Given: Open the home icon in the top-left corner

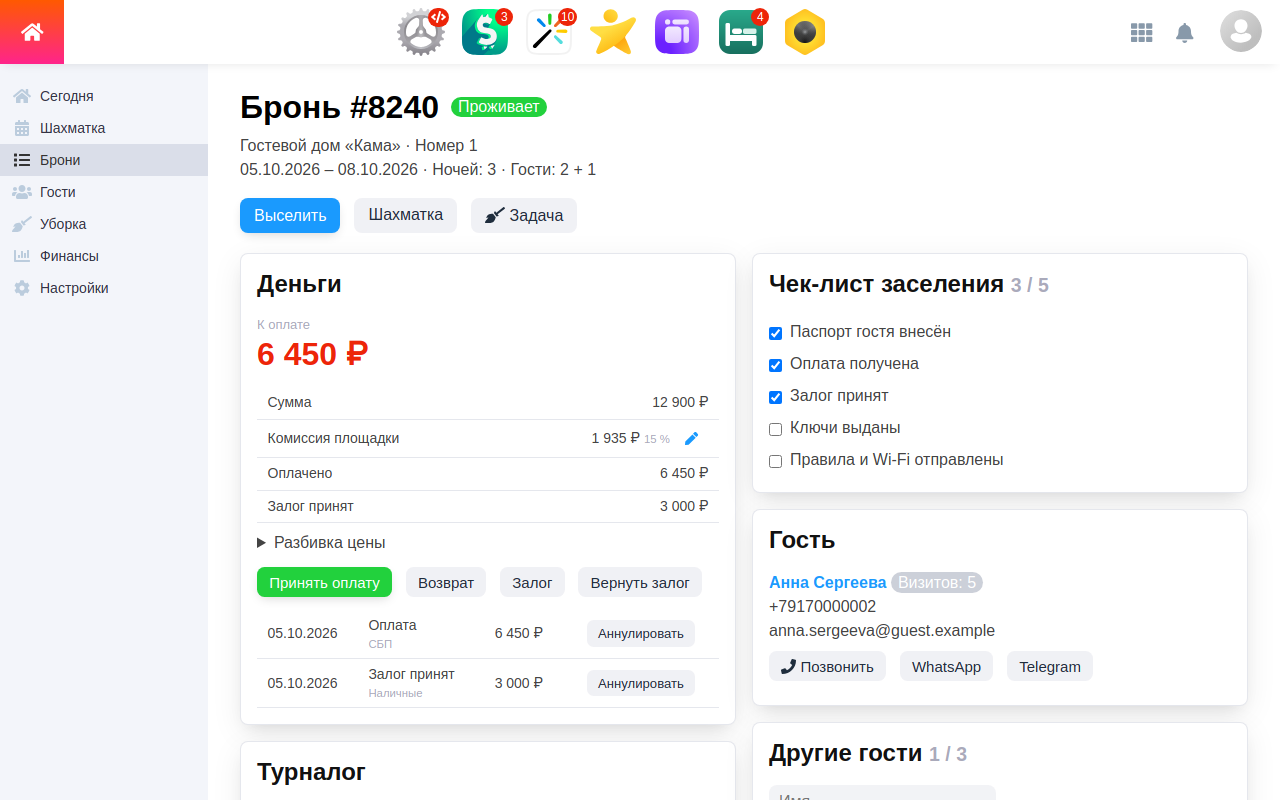Looking at the screenshot, I should pyautogui.click(x=32, y=32).
